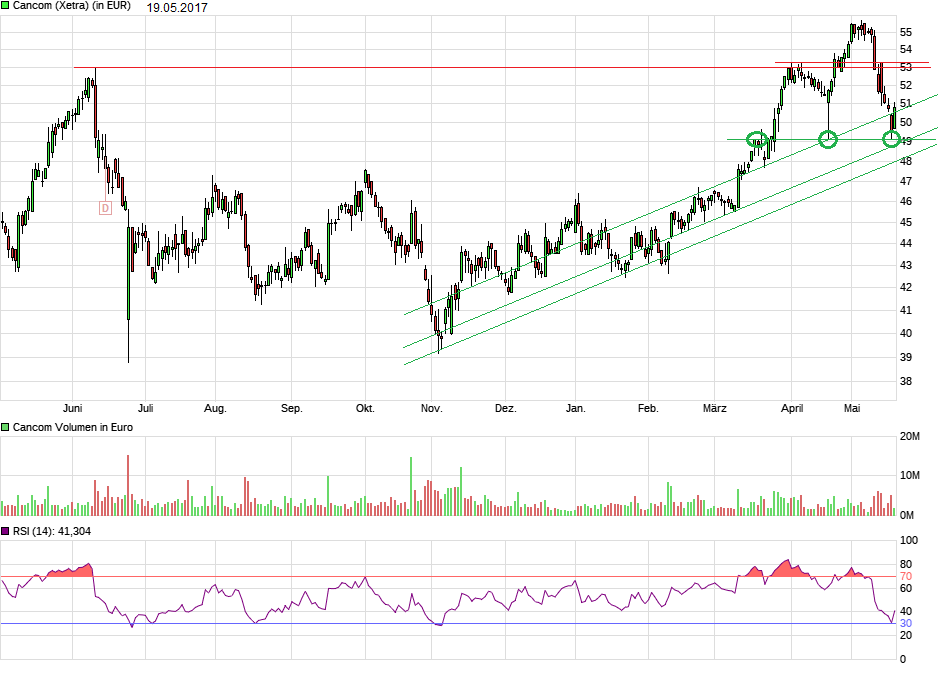Click the 'Sep.' month label
Screen dimensions: 938x674
point(292,408)
